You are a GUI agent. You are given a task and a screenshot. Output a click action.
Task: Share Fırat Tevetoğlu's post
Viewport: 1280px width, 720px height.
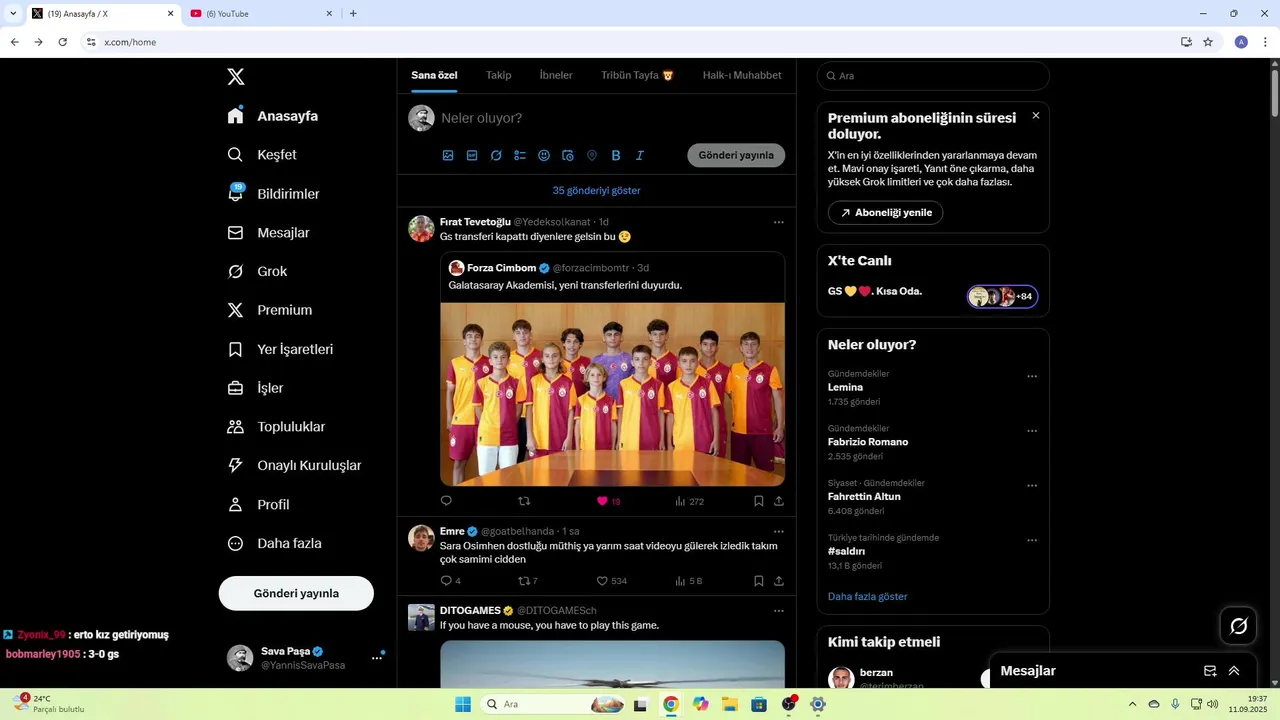[x=779, y=501]
